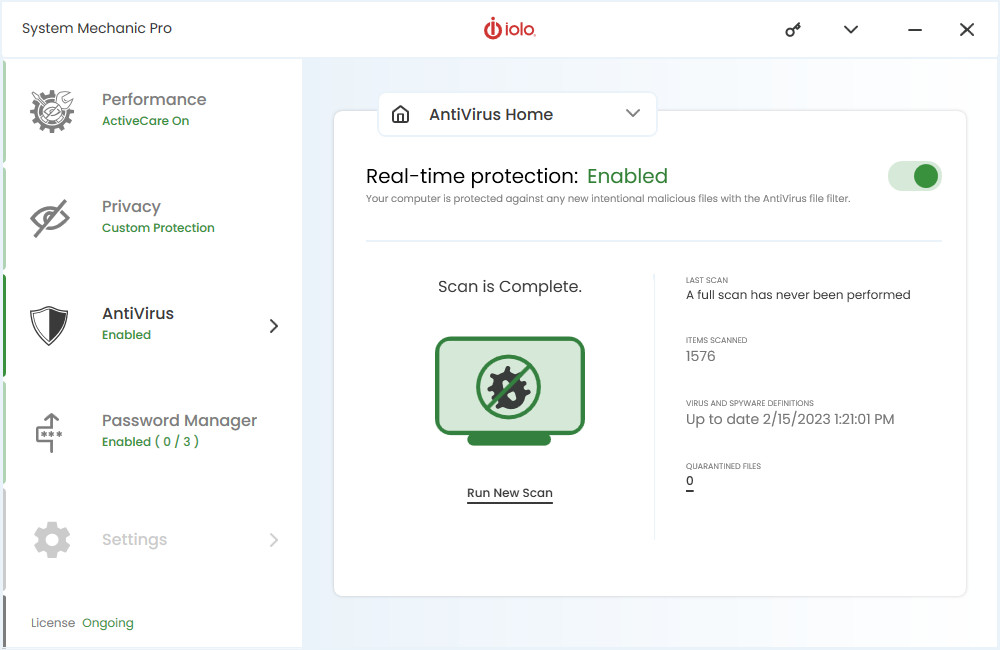Click the ITEMS SCANNED label
1000x650 pixels.
pos(716,340)
